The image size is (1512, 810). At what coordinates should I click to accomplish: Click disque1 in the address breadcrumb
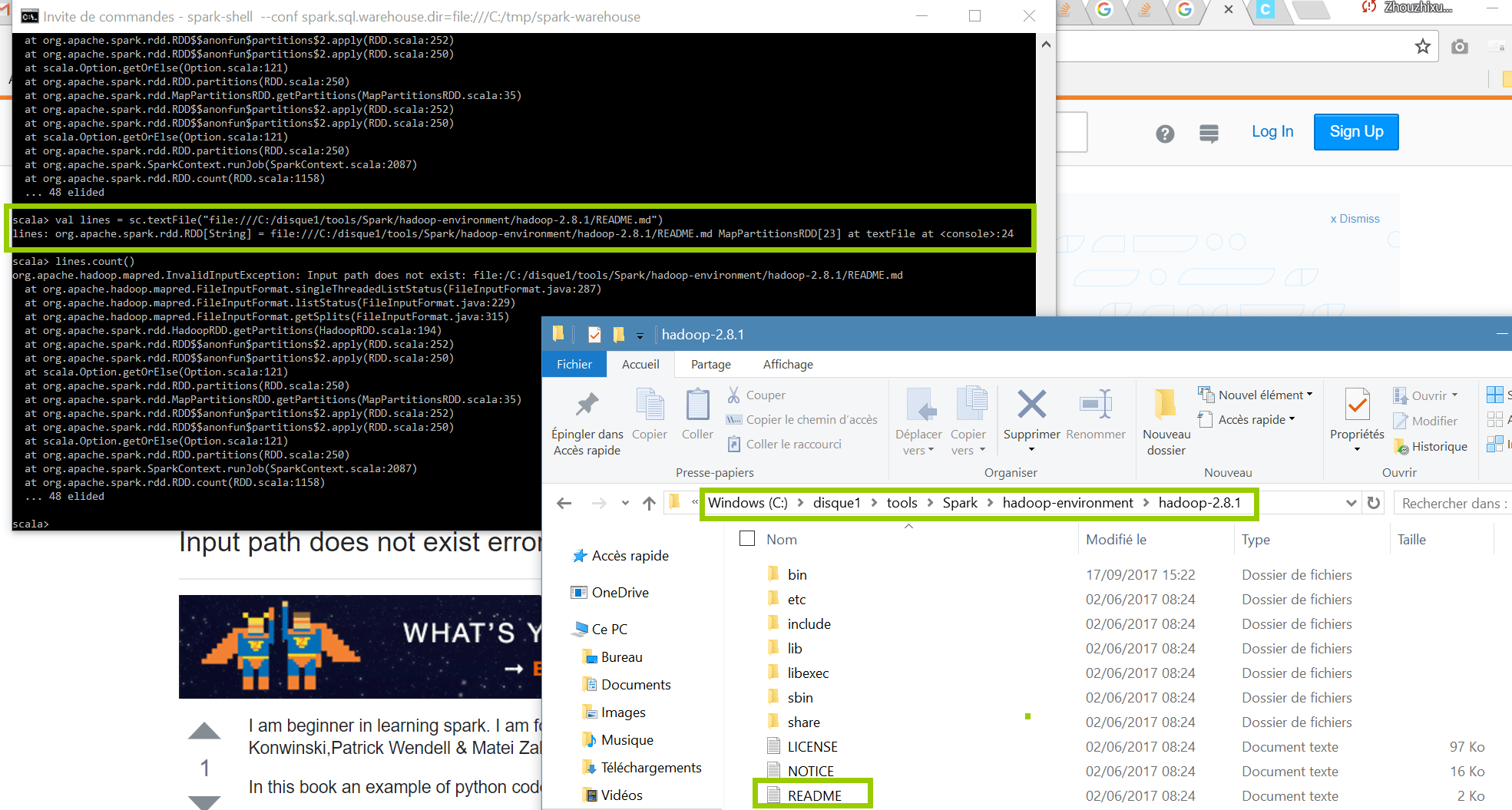[x=836, y=503]
